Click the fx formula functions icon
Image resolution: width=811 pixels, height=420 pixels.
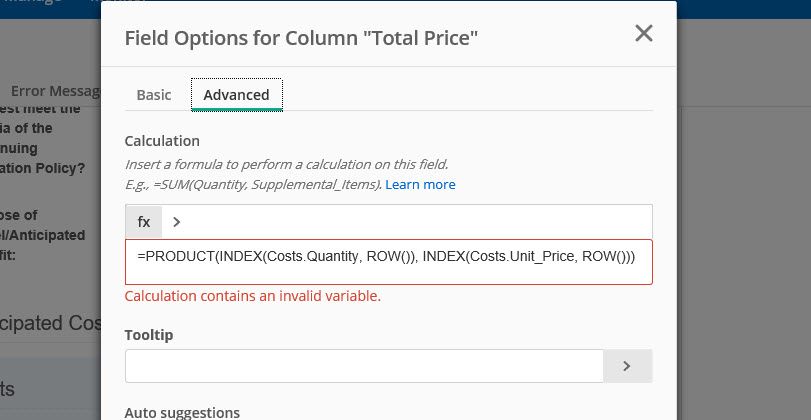click(x=143, y=221)
